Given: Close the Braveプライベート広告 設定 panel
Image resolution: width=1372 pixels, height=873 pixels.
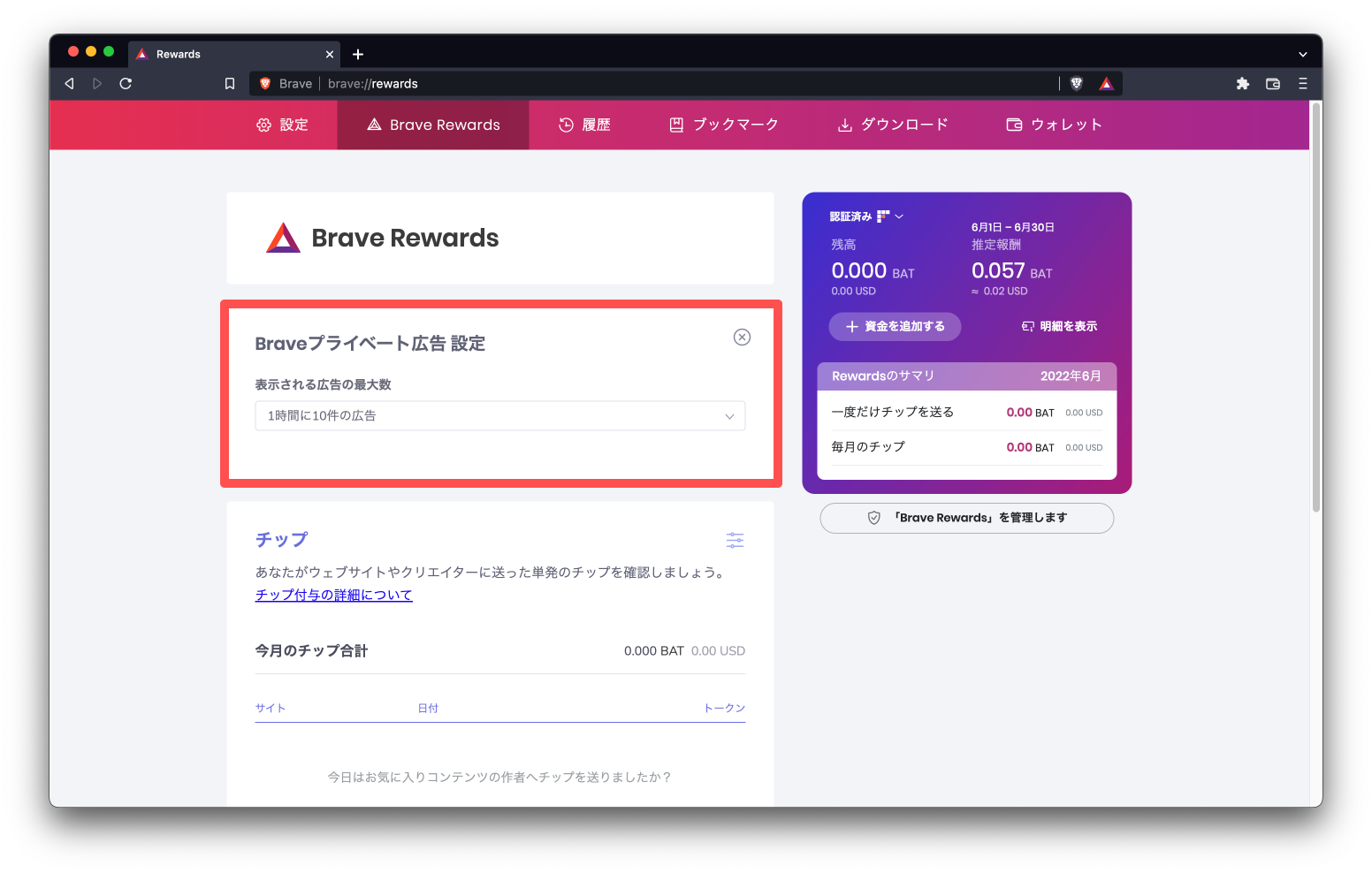Looking at the screenshot, I should tap(742, 337).
